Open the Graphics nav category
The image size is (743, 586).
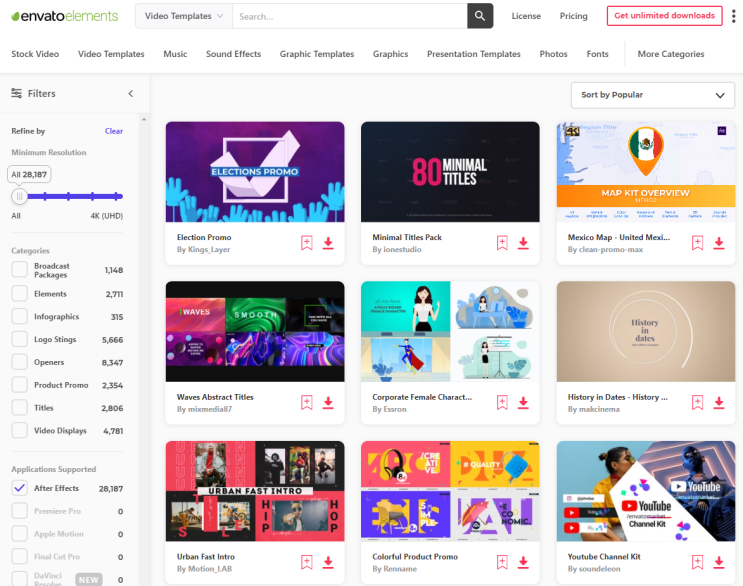pos(390,54)
